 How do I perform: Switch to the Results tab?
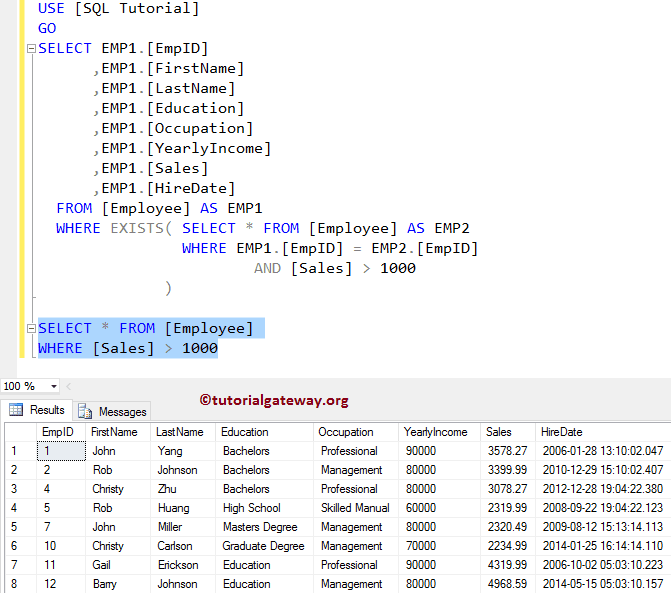click(37, 410)
